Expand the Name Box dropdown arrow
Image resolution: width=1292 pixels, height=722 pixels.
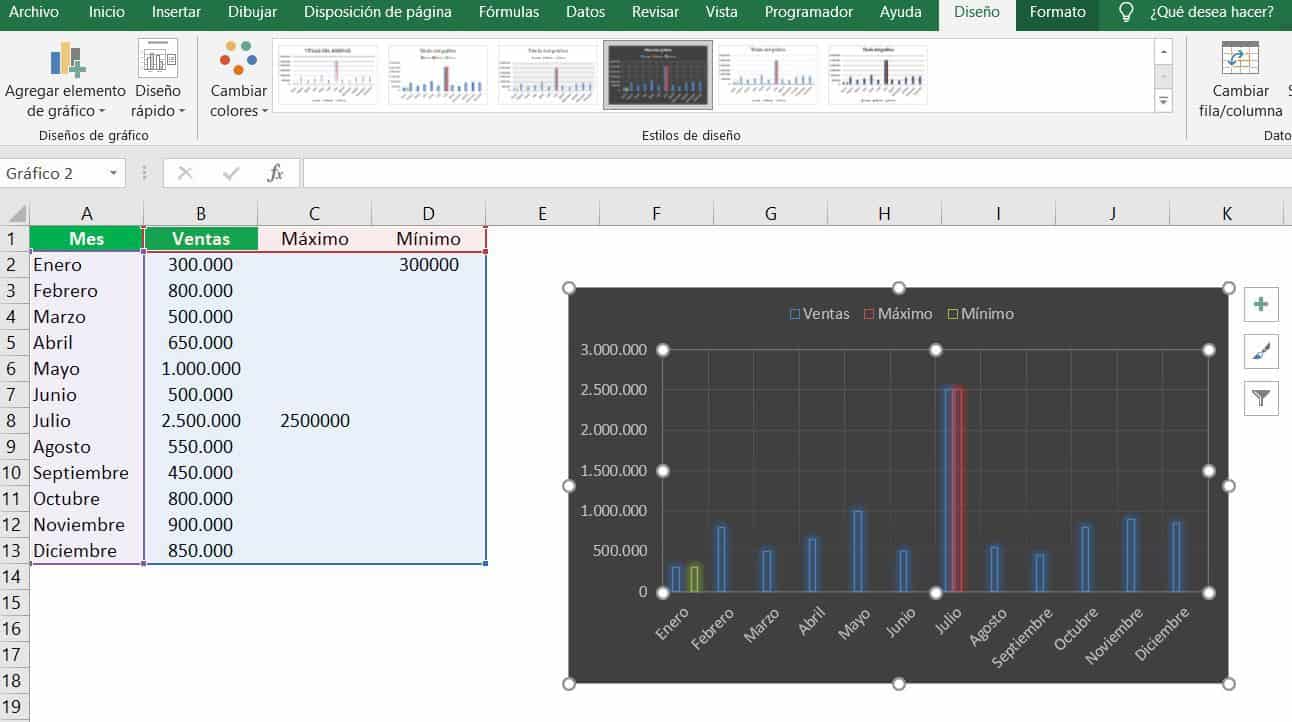coord(113,173)
